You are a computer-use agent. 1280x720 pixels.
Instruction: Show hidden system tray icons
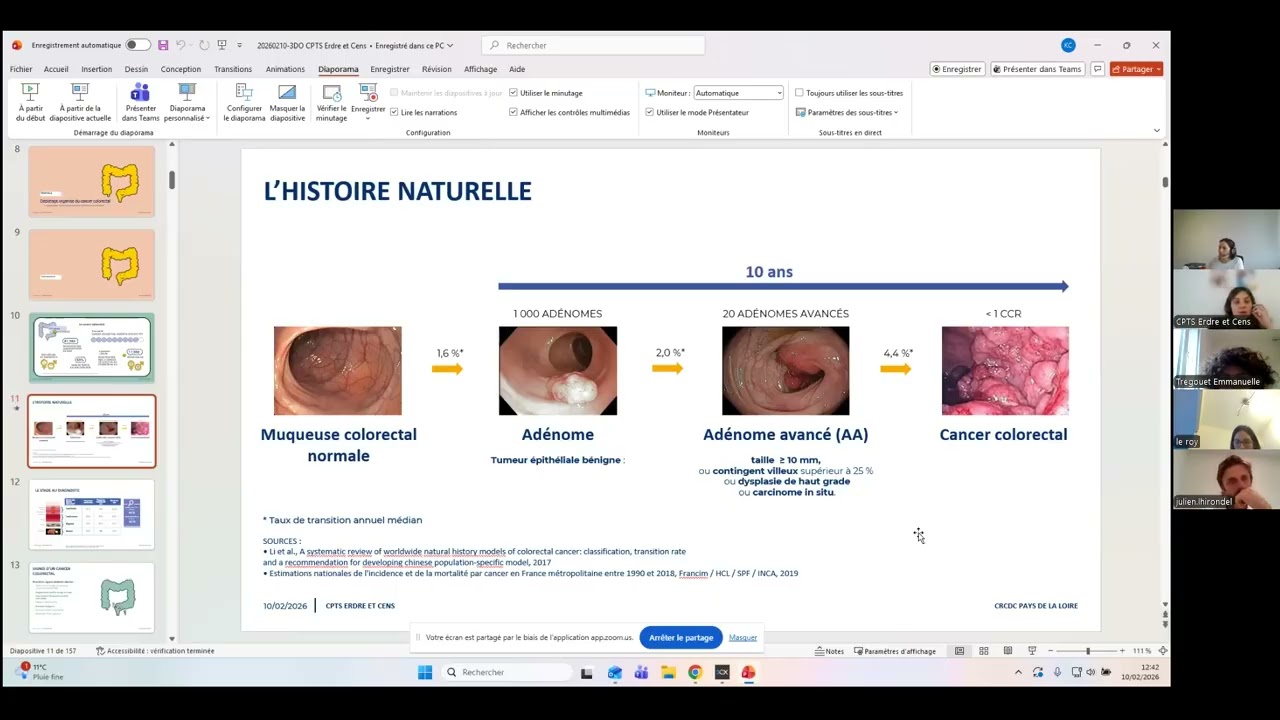[x=1018, y=672]
